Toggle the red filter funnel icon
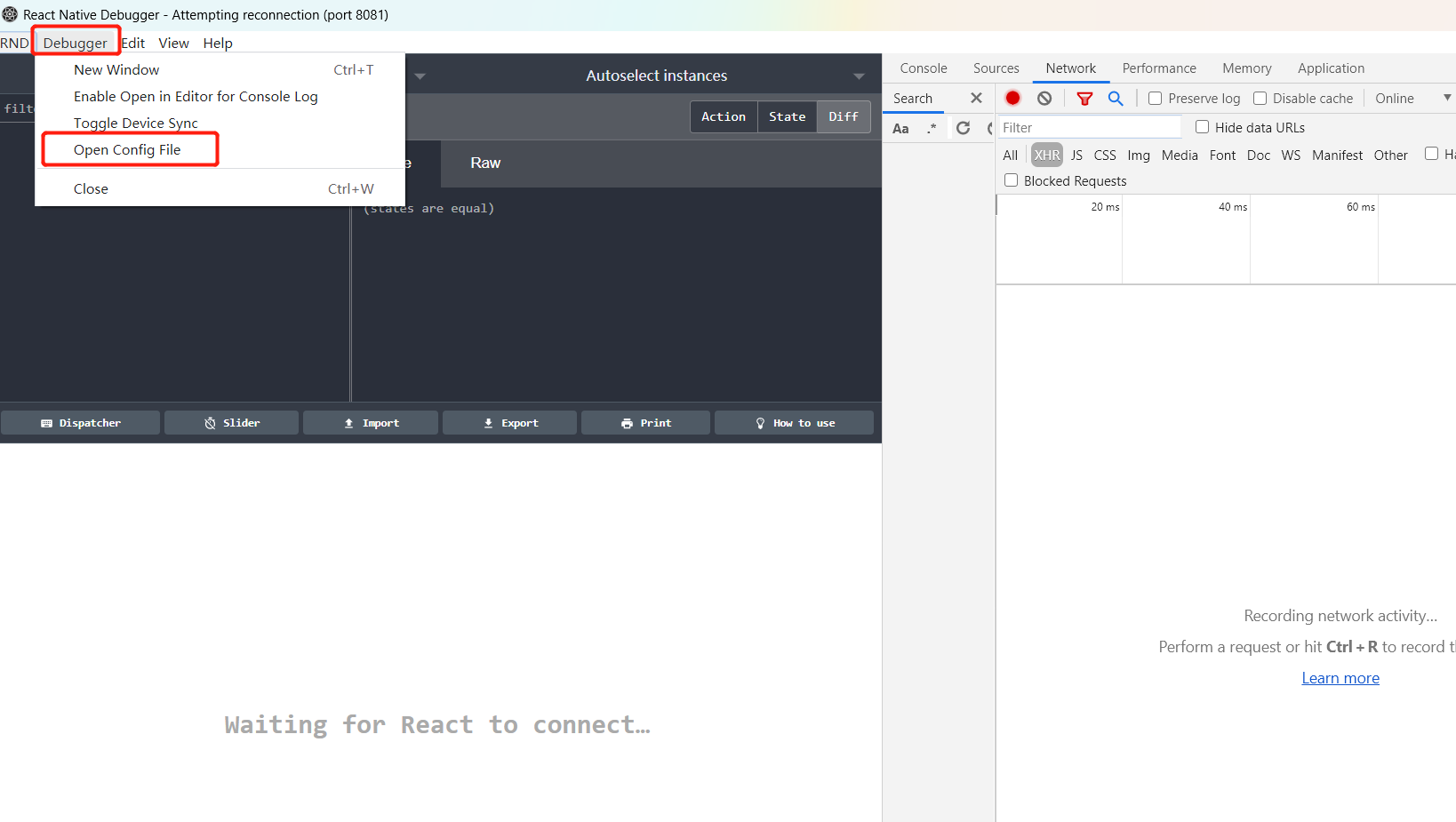Image resolution: width=1456 pixels, height=822 pixels. coord(1084,98)
